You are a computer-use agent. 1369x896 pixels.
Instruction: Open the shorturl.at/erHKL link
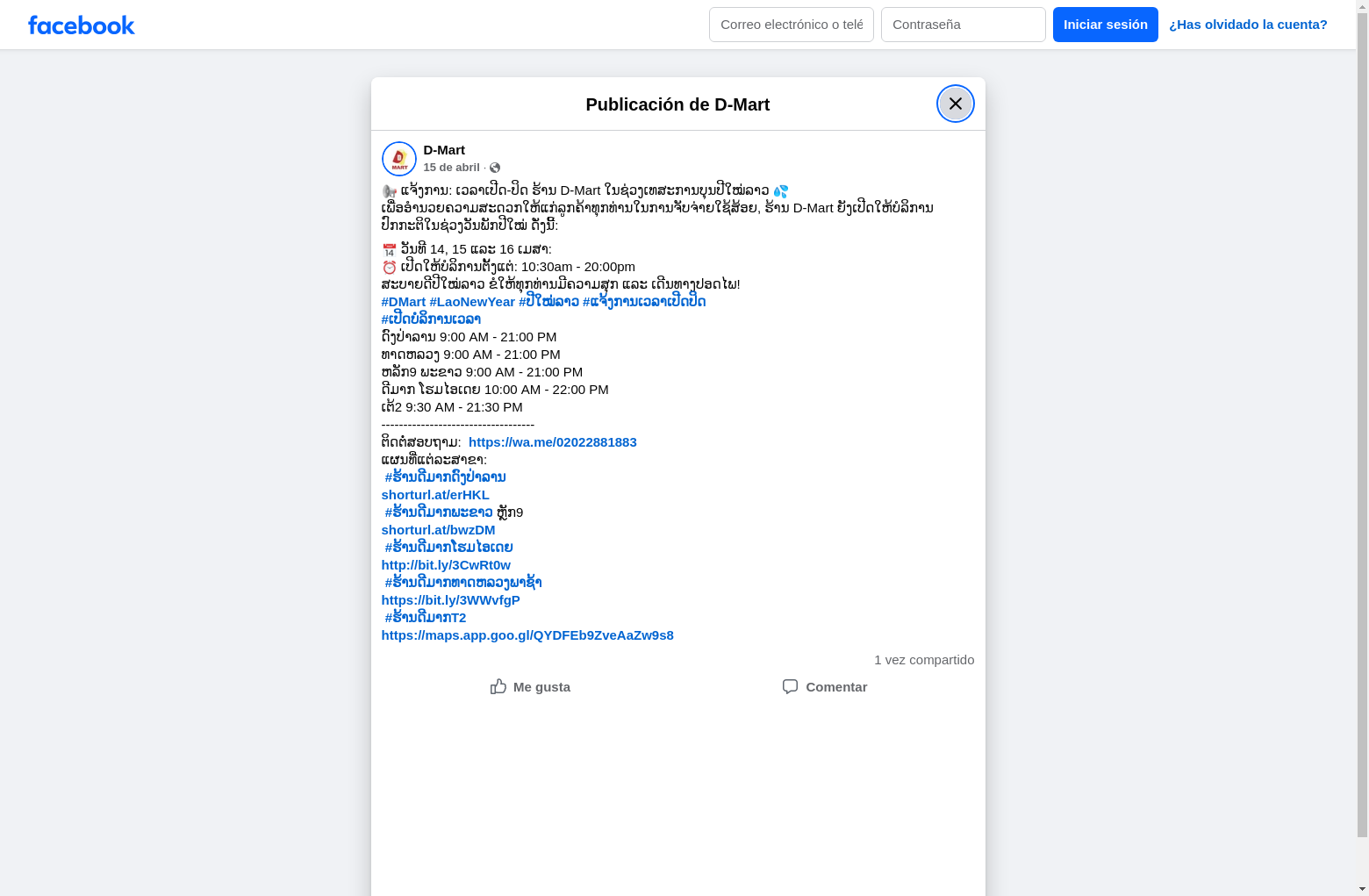click(x=435, y=495)
